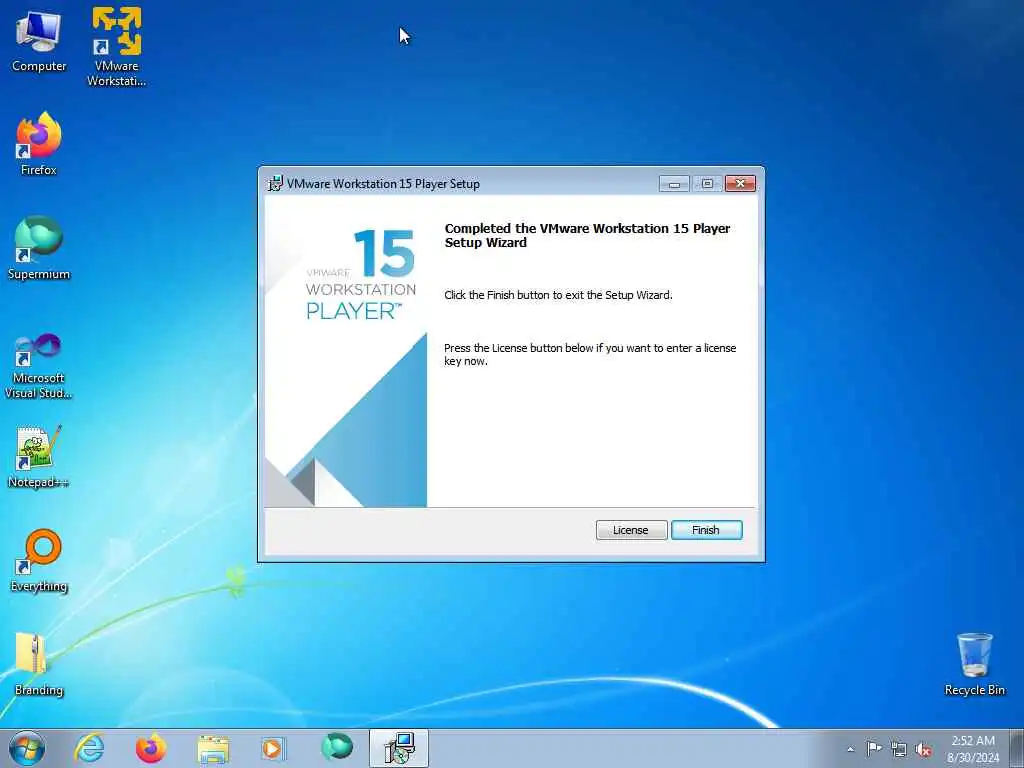Select the Recycle Bin icon
Viewport: 1024px width, 768px height.
coord(974,664)
